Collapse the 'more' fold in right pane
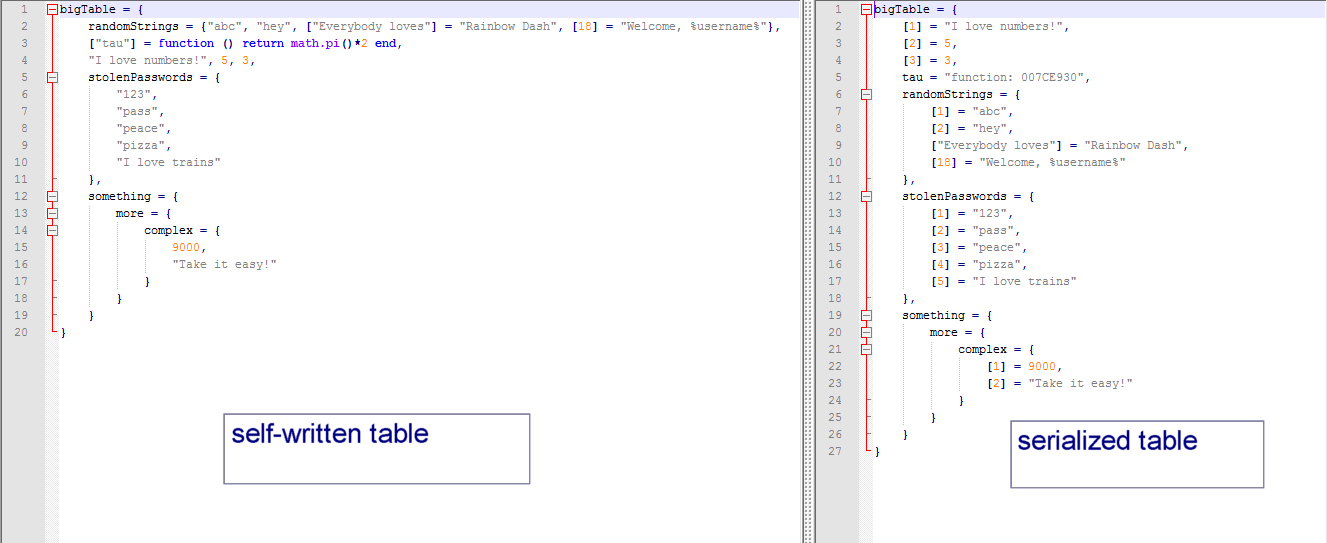Screen dimensions: 1327x543 click(x=866, y=332)
